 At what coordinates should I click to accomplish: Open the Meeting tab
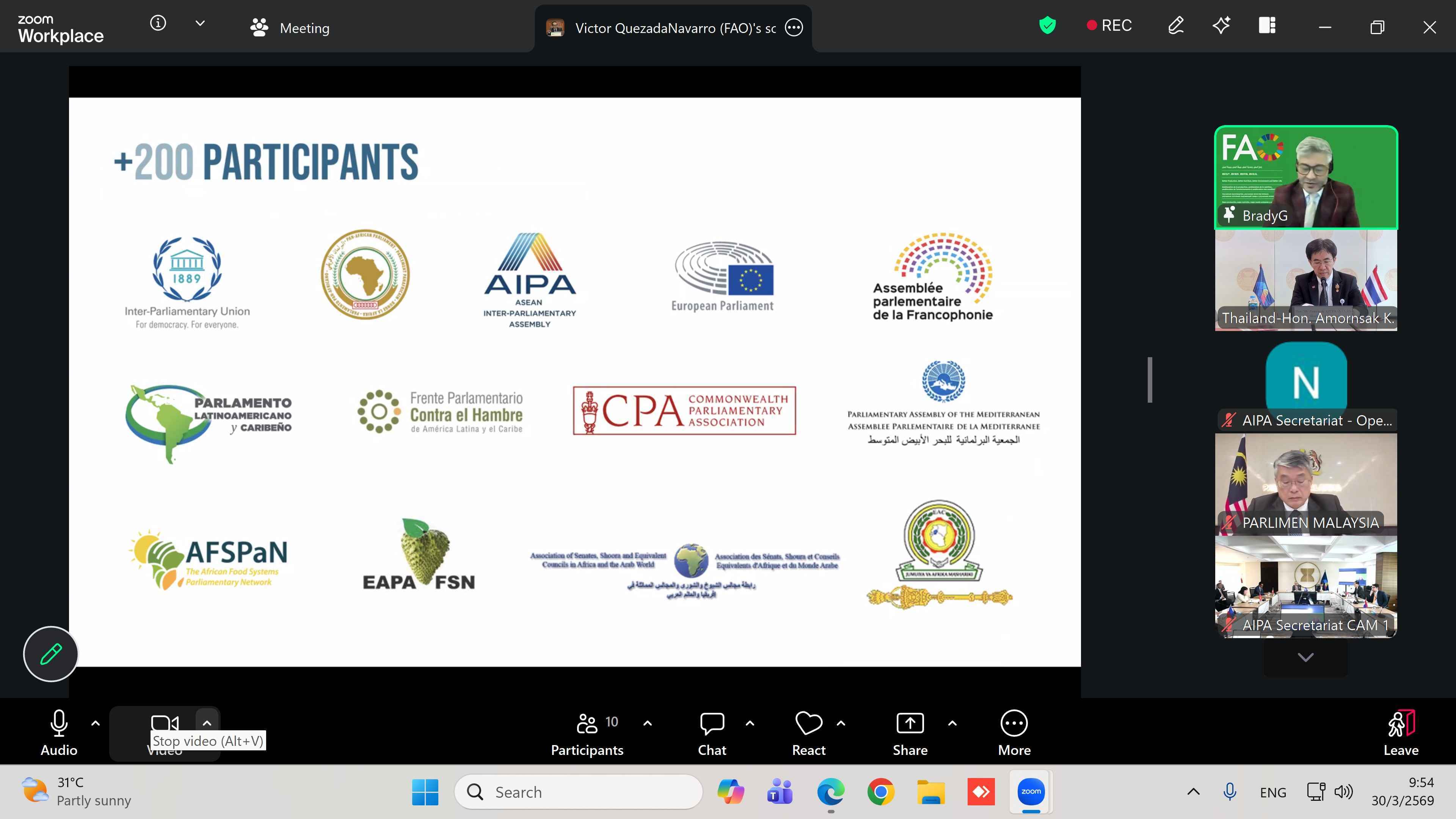coord(290,28)
